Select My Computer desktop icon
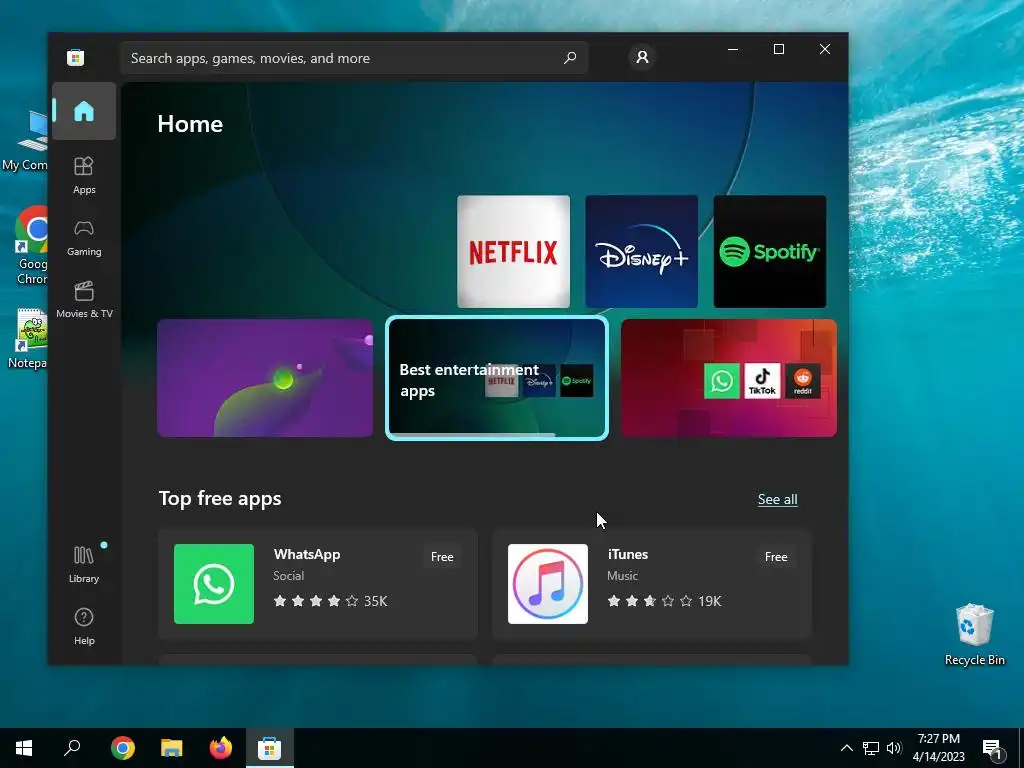Image resolution: width=1024 pixels, height=768 pixels. point(26,141)
